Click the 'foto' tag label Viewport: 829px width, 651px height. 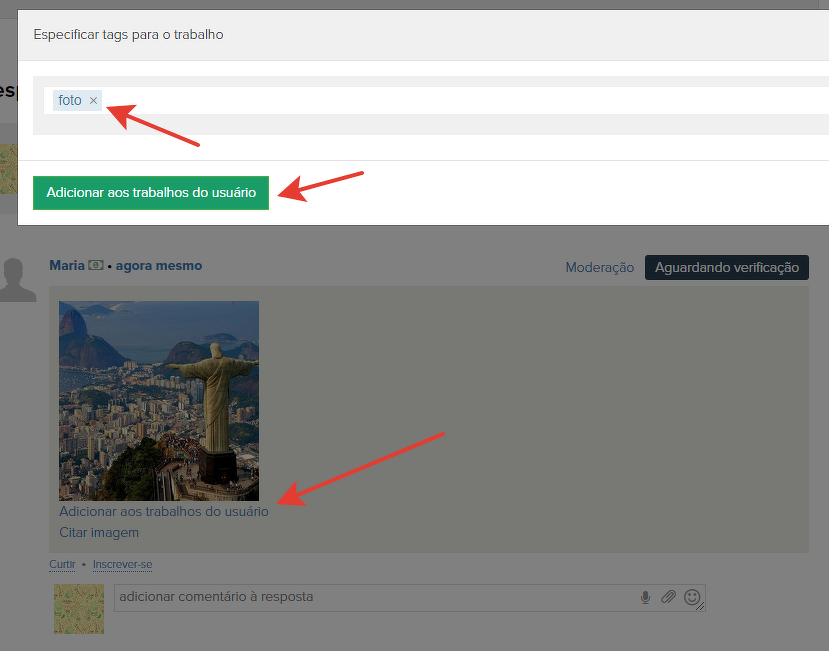pyautogui.click(x=70, y=101)
